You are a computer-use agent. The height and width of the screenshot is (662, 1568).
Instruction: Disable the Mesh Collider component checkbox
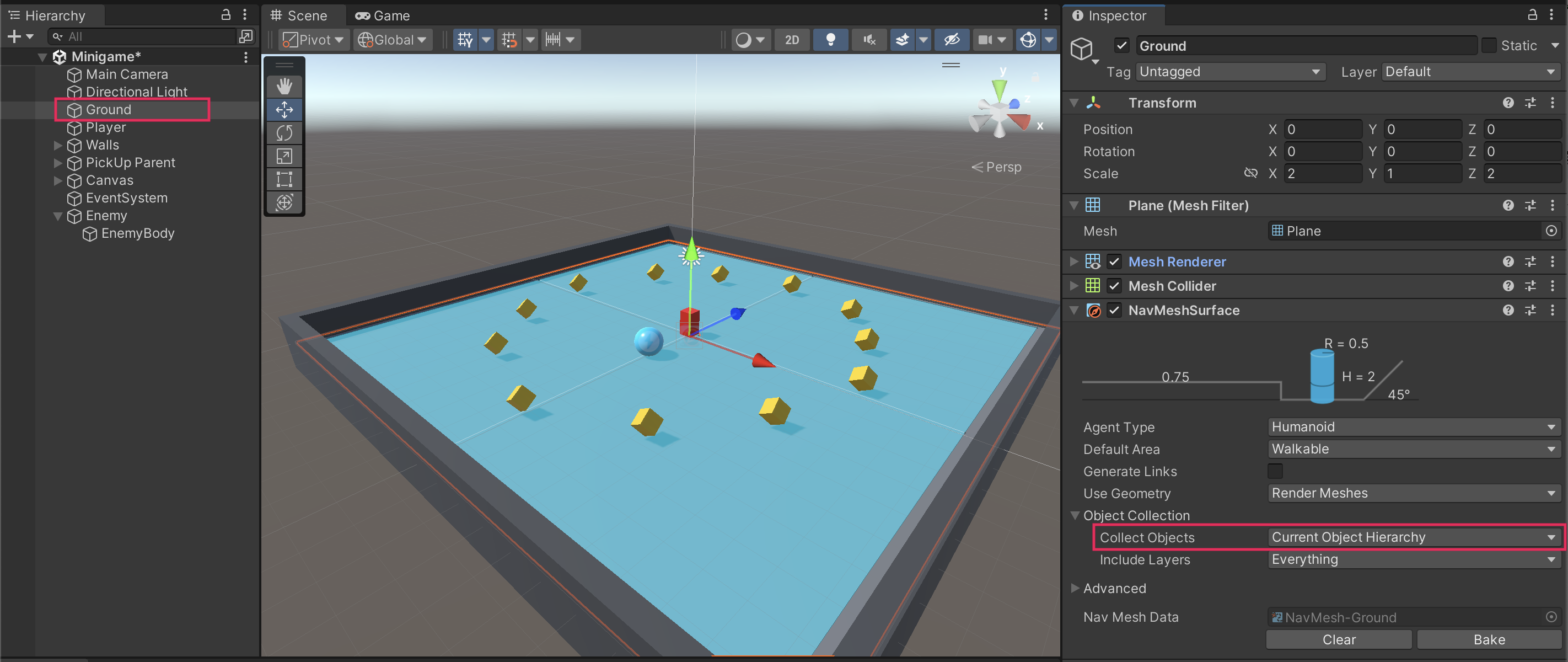coord(1114,286)
